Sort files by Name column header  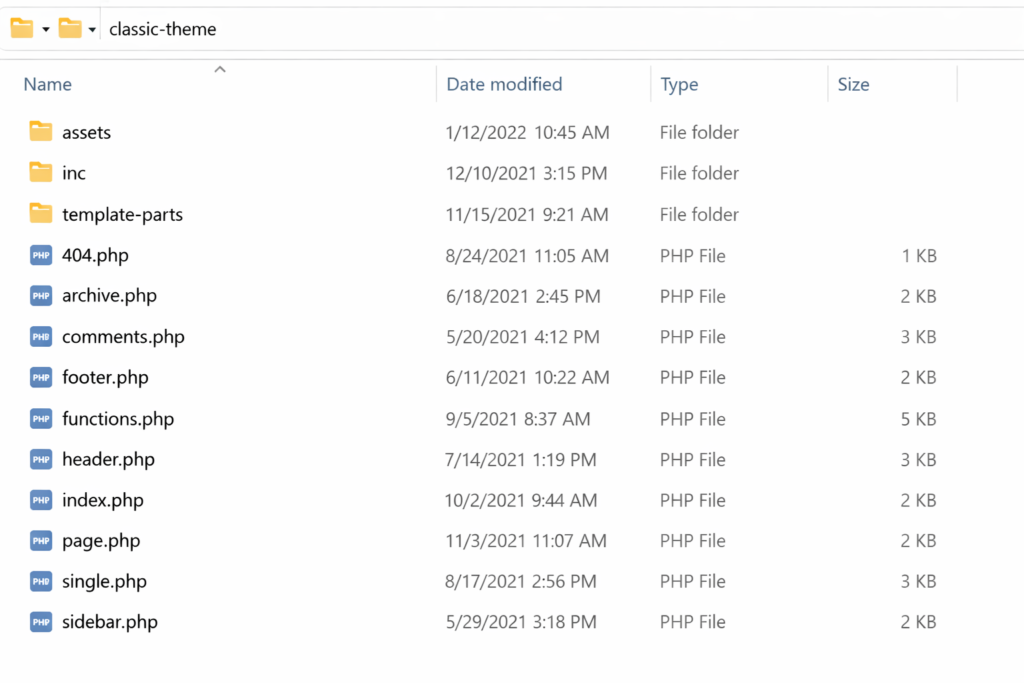point(48,85)
